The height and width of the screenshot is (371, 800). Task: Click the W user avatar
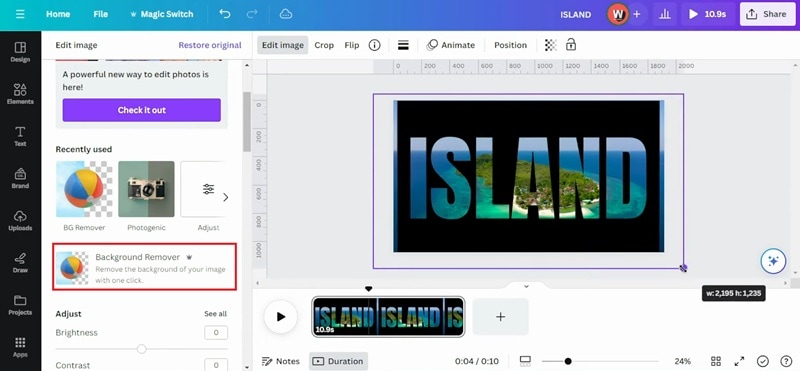click(x=618, y=14)
